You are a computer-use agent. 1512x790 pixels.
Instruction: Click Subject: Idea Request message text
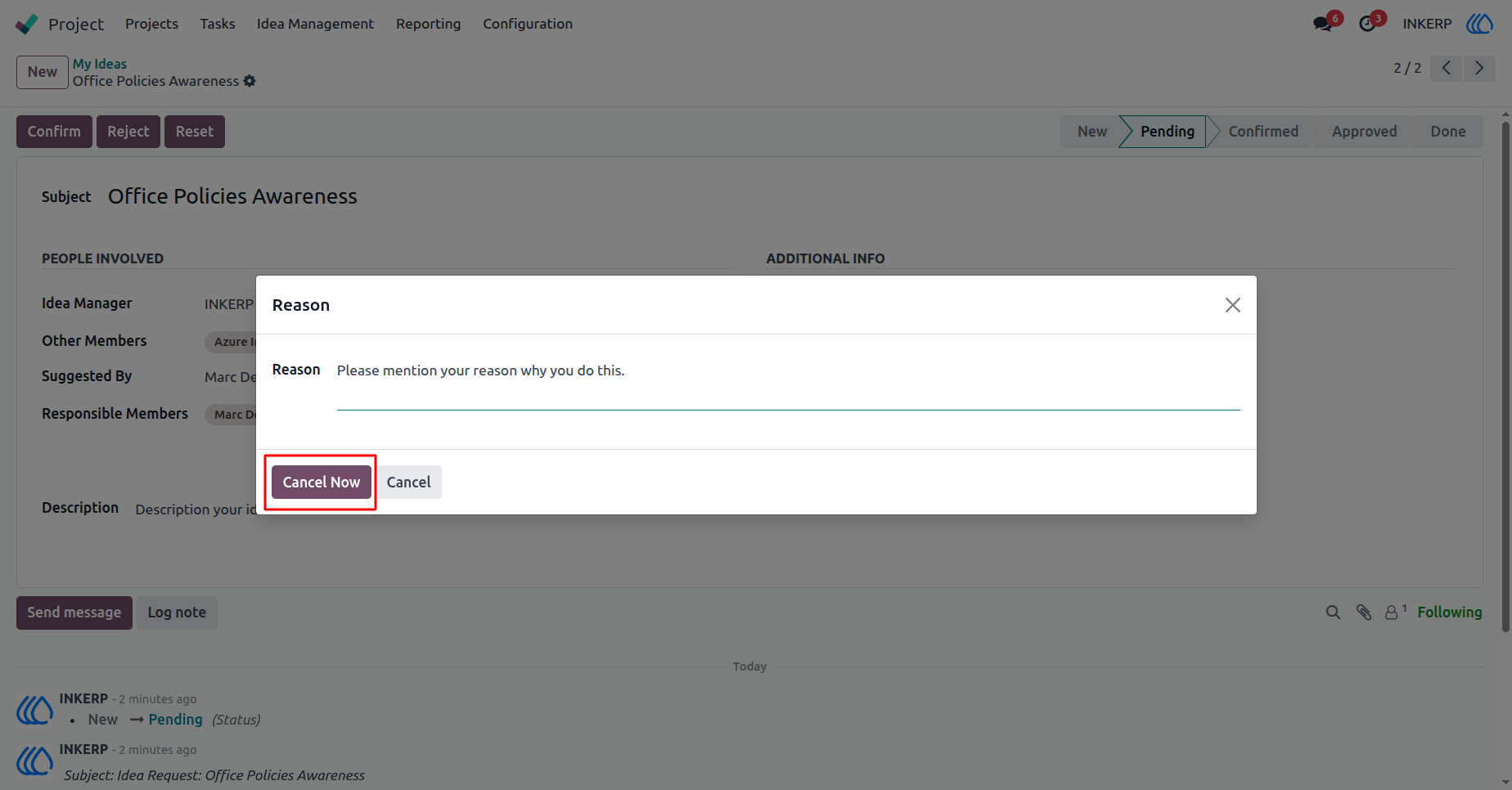pos(214,775)
